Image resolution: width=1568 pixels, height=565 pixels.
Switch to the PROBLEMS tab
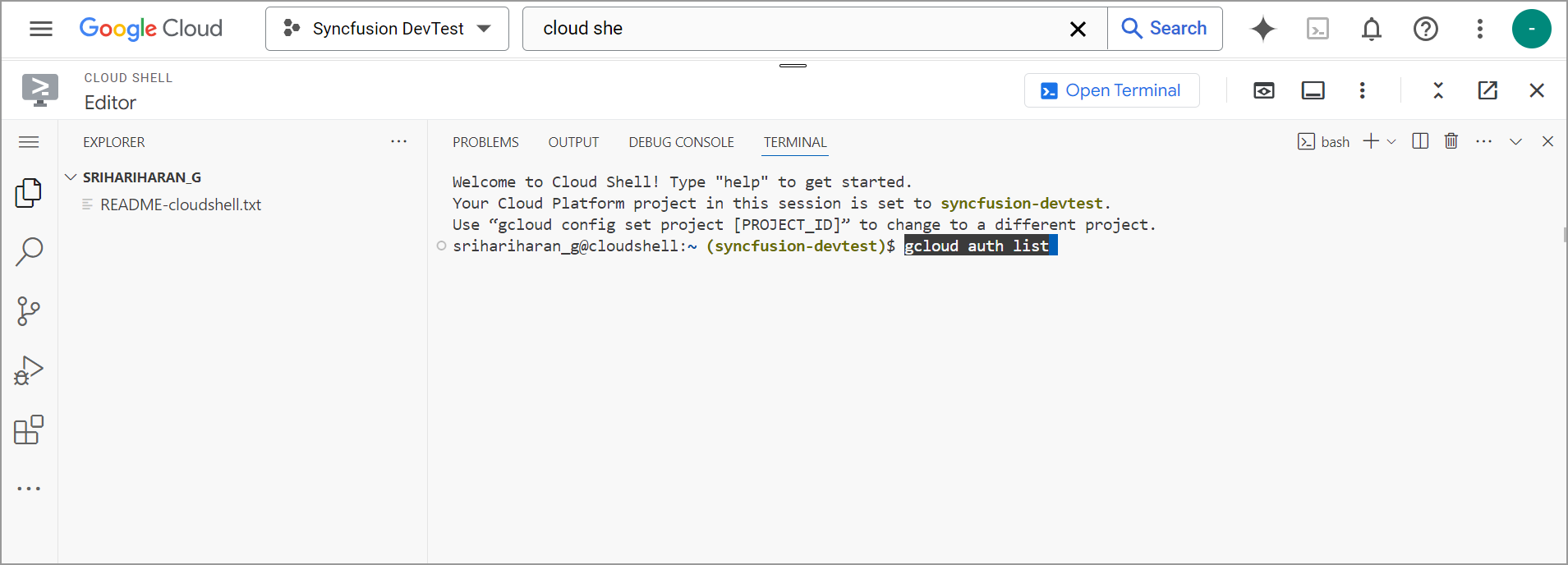tap(485, 142)
